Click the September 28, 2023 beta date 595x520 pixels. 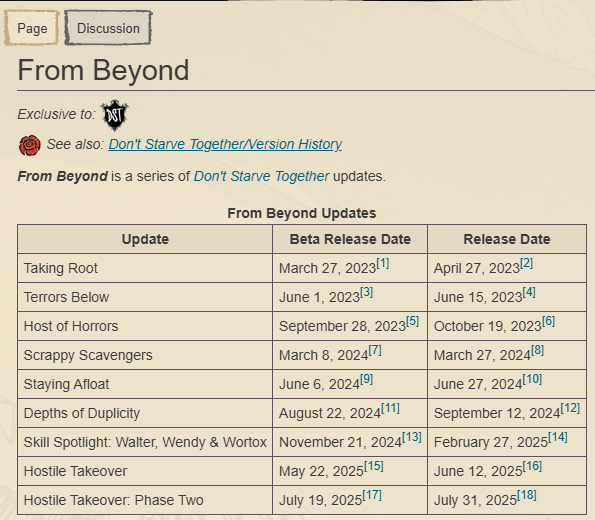[343, 326]
